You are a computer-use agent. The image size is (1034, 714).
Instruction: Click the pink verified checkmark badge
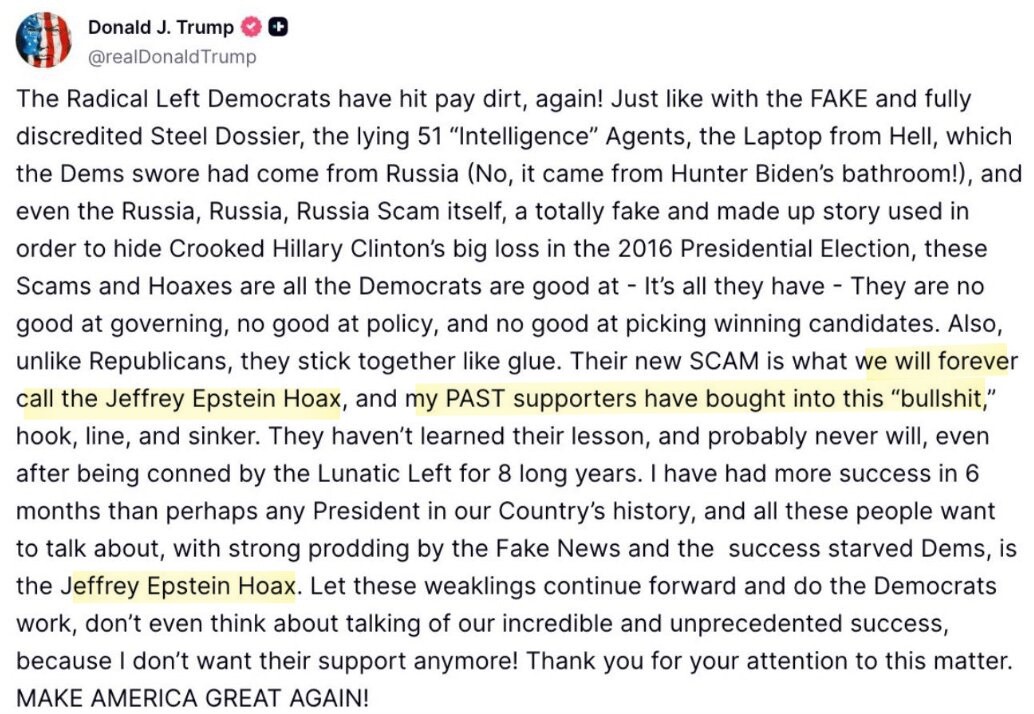pyautogui.click(x=251, y=27)
